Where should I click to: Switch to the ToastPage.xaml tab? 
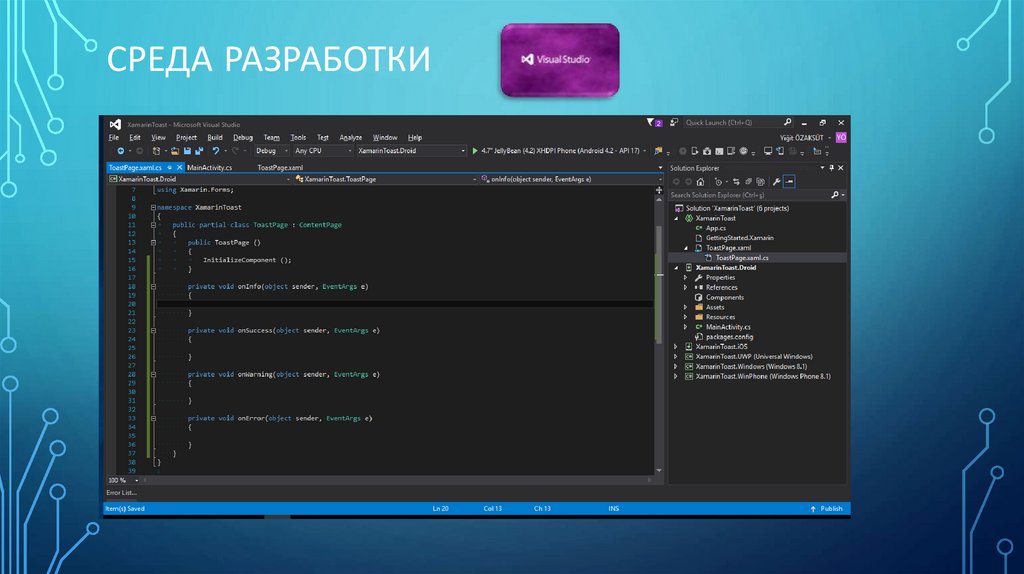[280, 168]
